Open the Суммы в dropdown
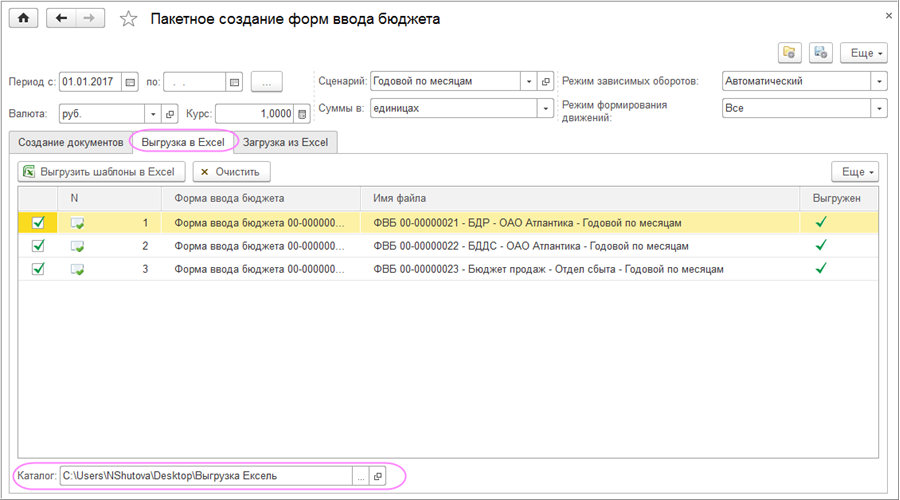The height and width of the screenshot is (500, 900). tap(545, 108)
